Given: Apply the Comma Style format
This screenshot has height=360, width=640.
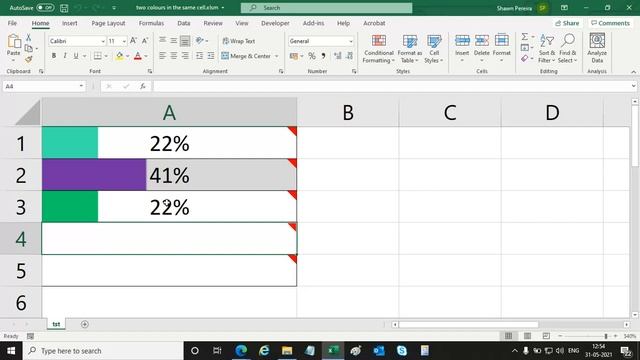Looking at the screenshot, I should click(x=323, y=56).
